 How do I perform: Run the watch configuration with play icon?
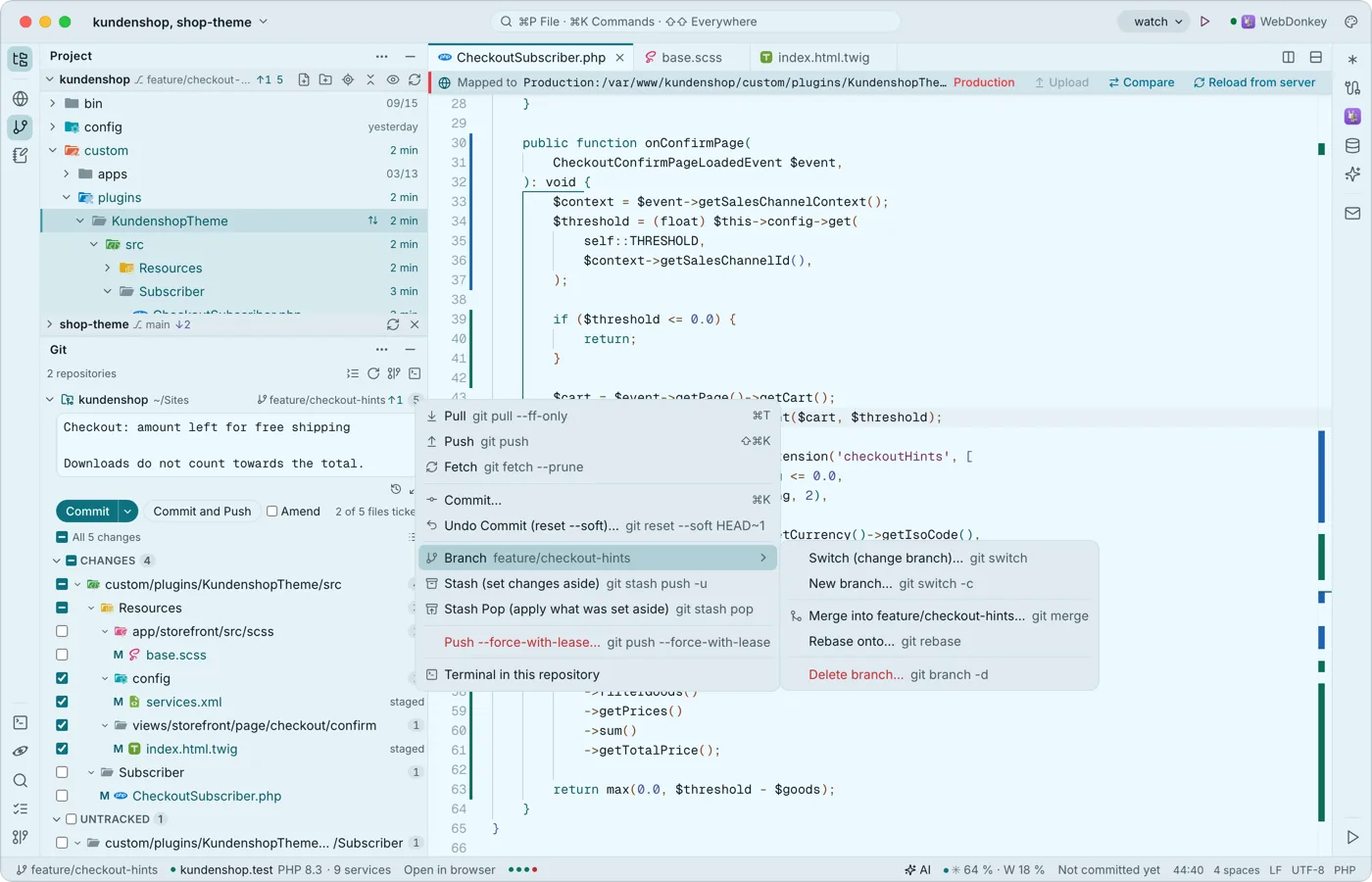(1205, 22)
